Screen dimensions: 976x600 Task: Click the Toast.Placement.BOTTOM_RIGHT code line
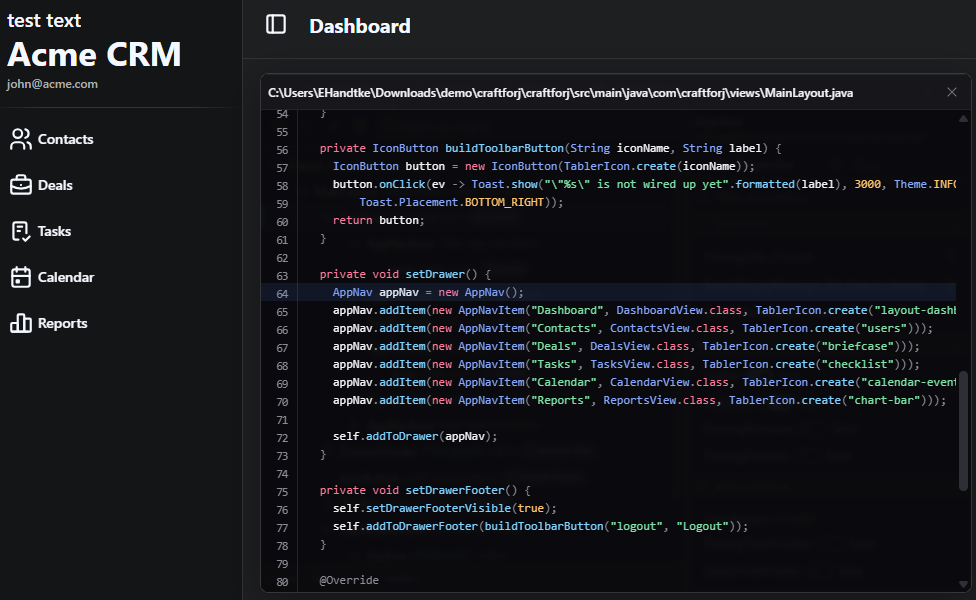point(461,202)
